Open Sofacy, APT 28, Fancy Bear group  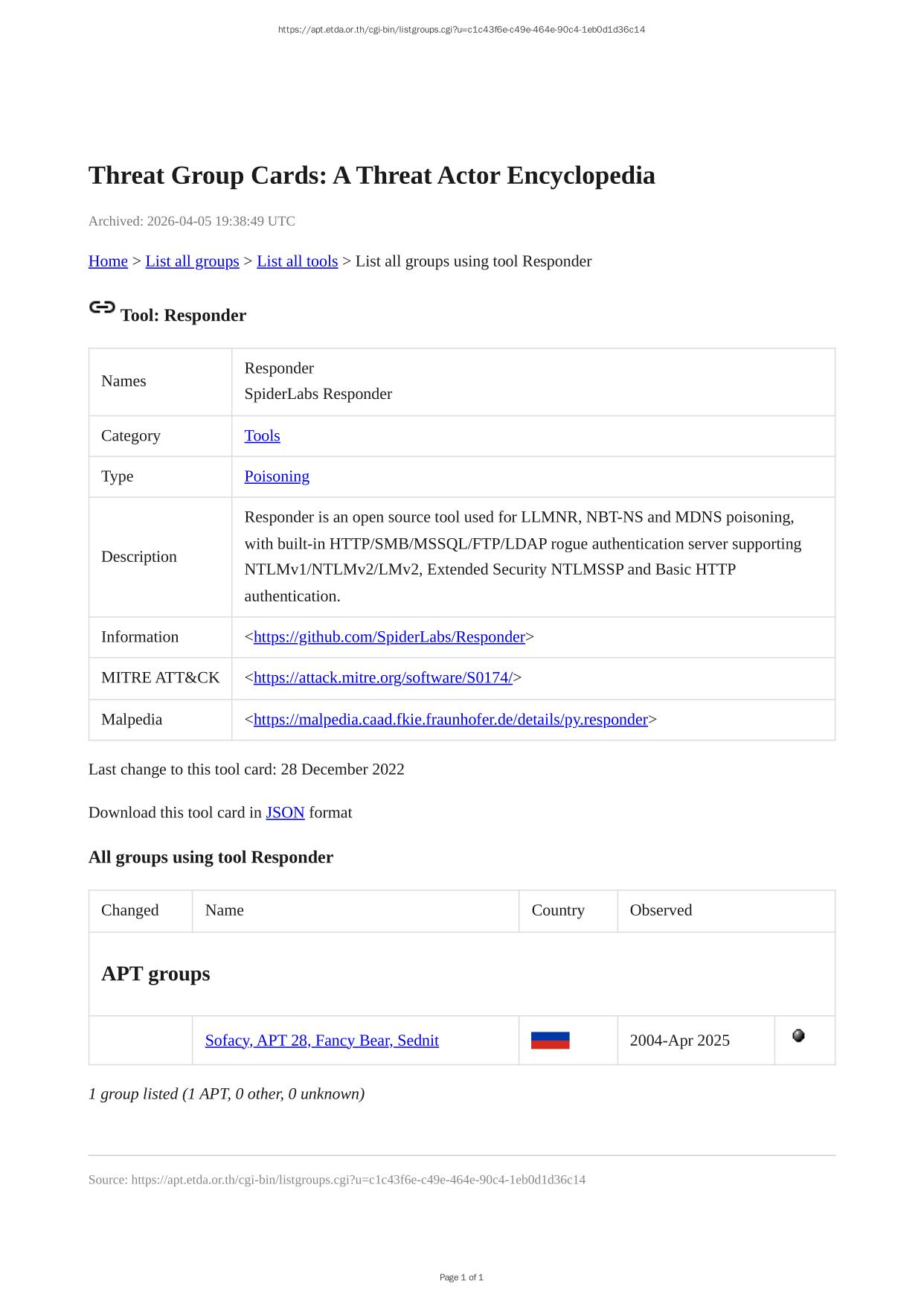(x=321, y=1041)
